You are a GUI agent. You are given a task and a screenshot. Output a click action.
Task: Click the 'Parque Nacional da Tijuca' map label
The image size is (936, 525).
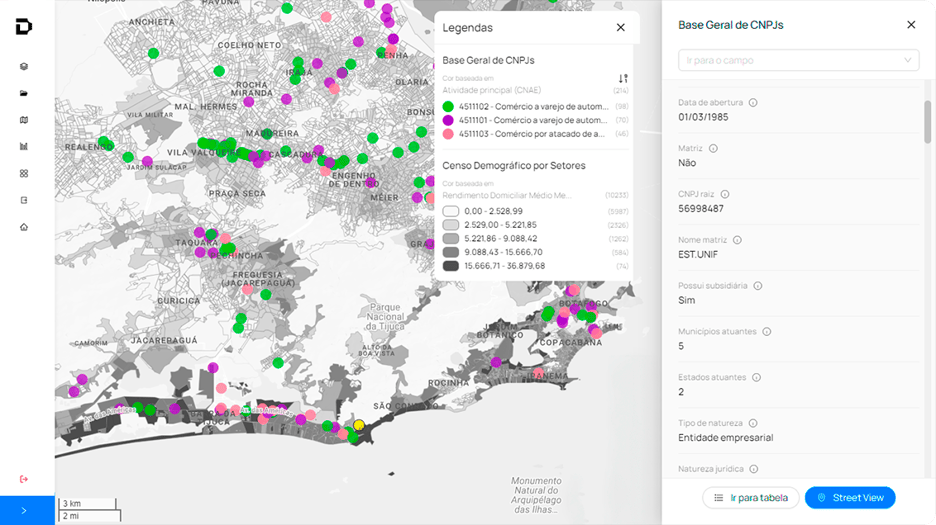coord(385,317)
